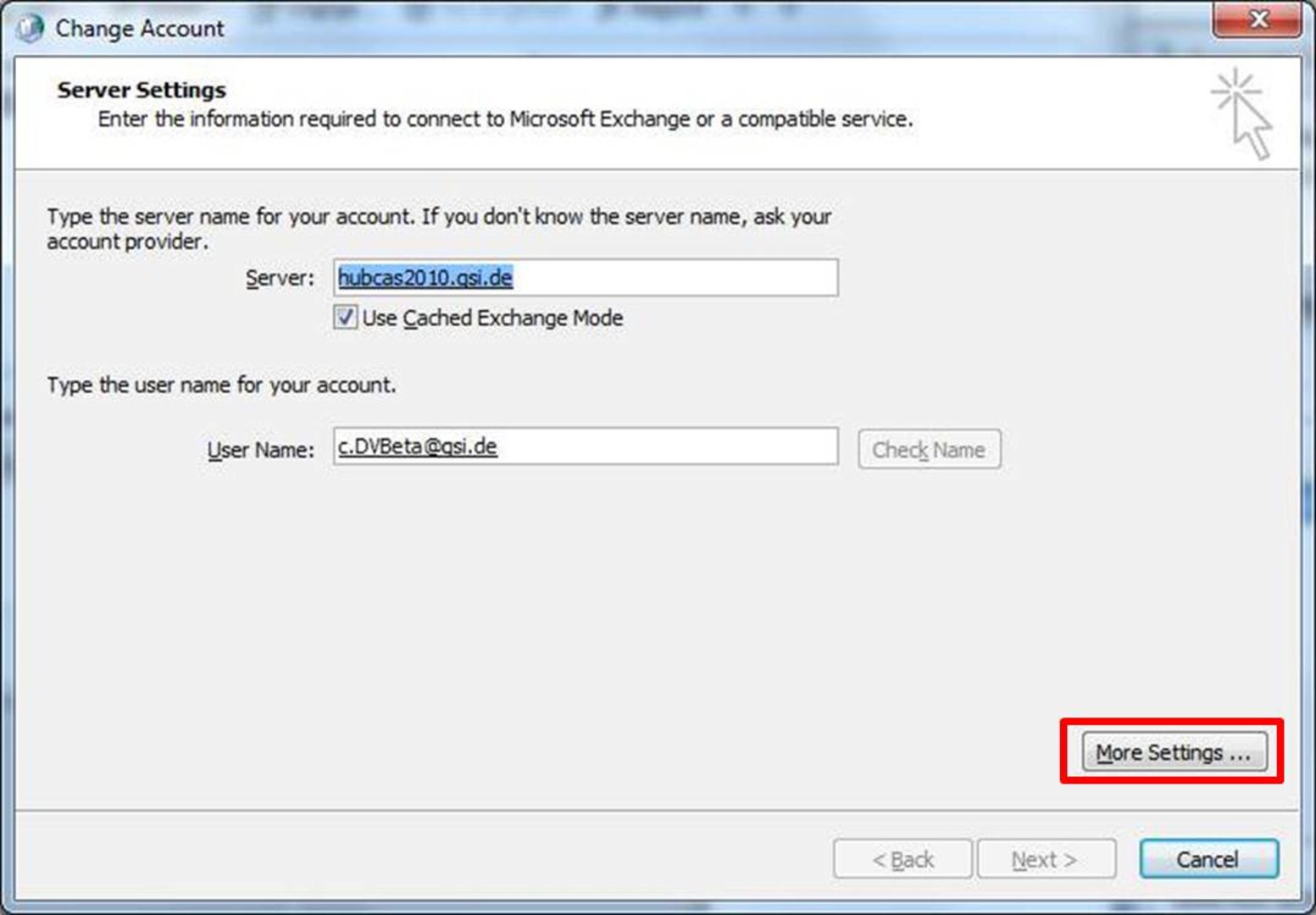Screen dimensions: 1316x915
Task: Click the Microsoft Exchange description line
Action: point(505,119)
